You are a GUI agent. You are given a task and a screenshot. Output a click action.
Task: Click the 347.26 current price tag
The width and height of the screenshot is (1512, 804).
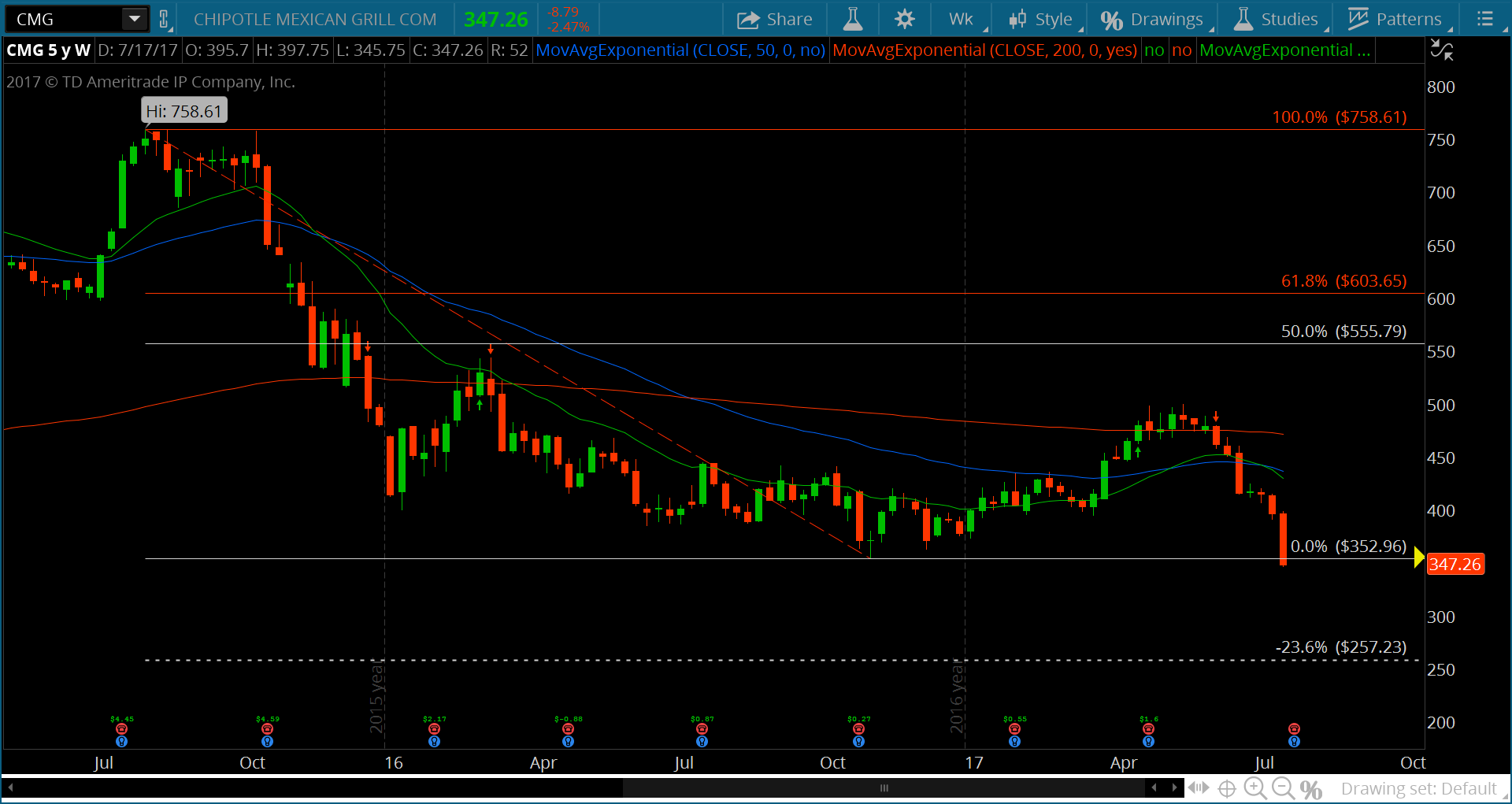pos(1455,564)
